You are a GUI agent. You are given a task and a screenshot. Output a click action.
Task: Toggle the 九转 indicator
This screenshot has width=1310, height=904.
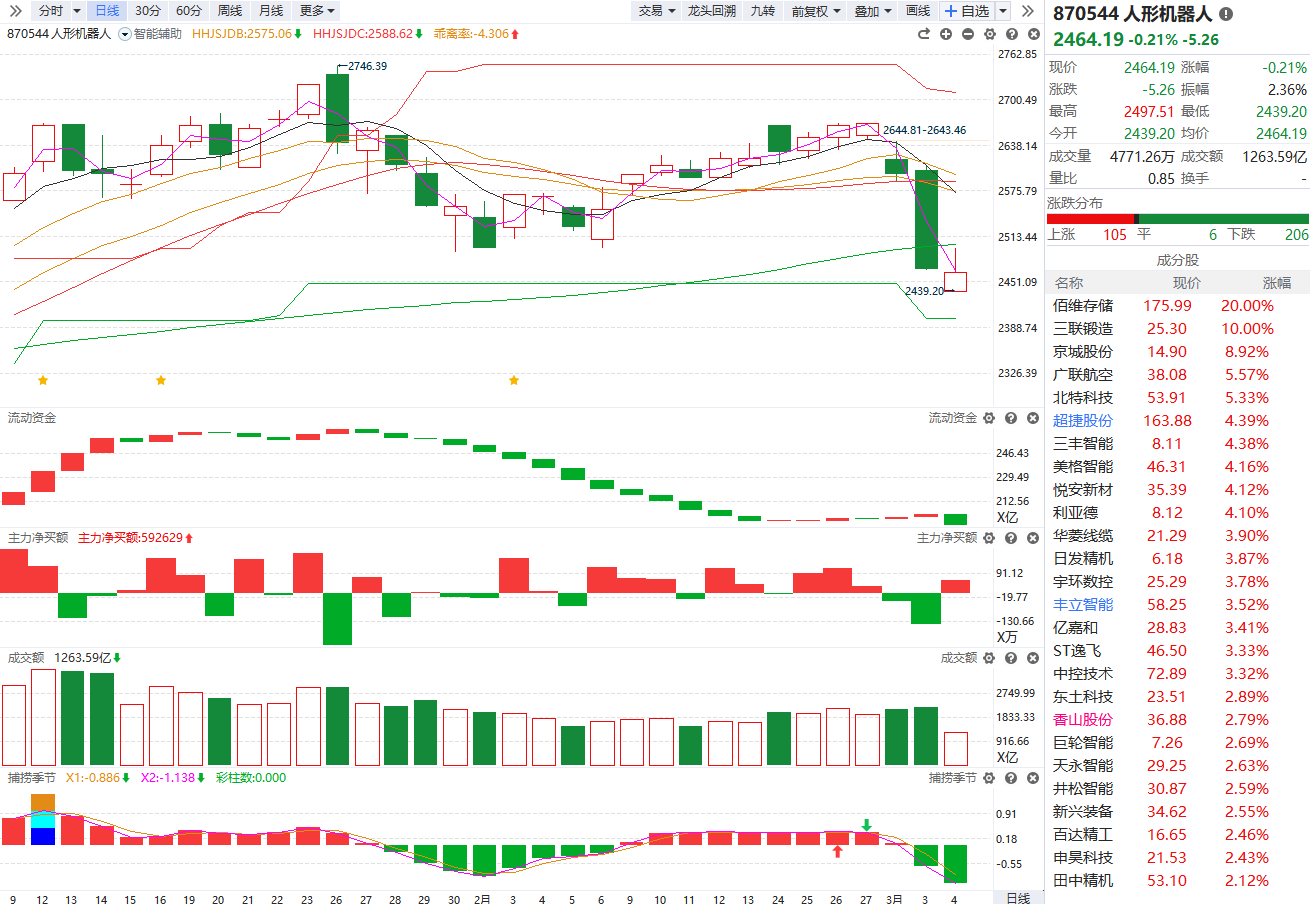(x=762, y=11)
